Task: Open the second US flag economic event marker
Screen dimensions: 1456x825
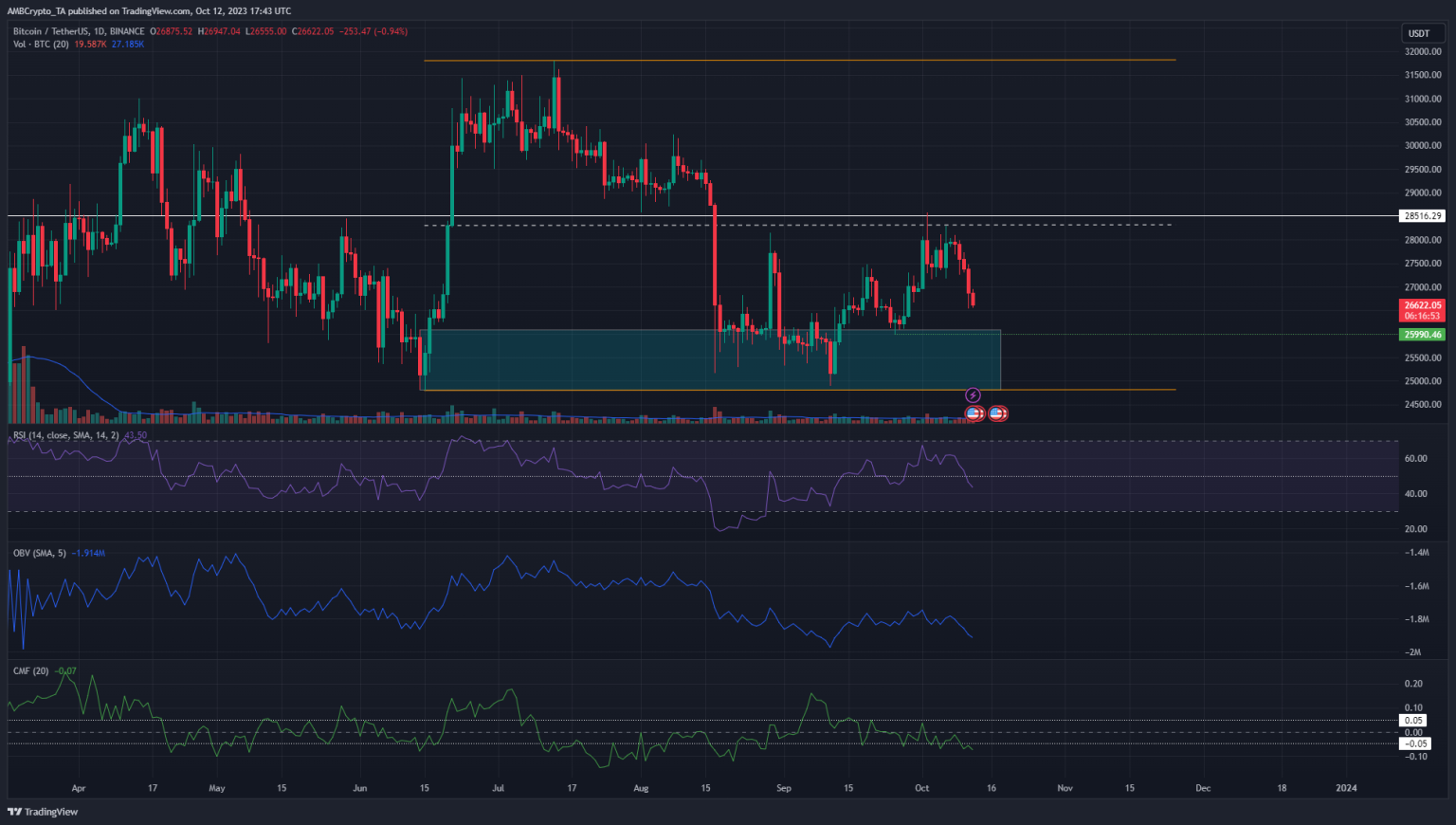Action: point(997,412)
